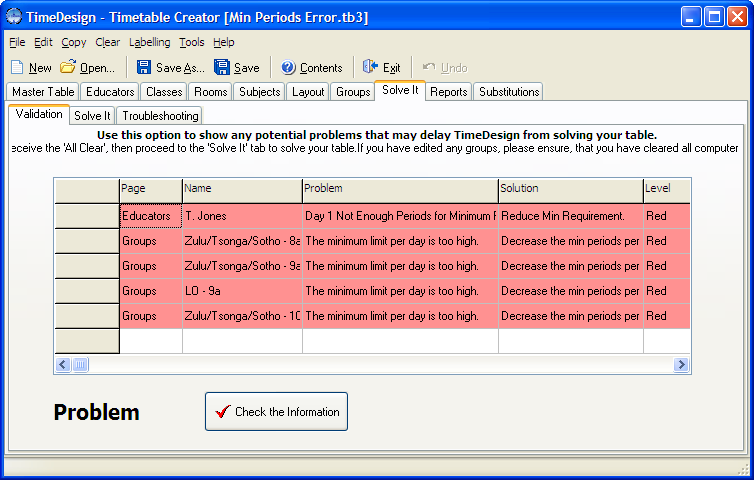Open the Troubleshooting sub-tab
This screenshot has width=754, height=480.
pyautogui.click(x=160, y=115)
